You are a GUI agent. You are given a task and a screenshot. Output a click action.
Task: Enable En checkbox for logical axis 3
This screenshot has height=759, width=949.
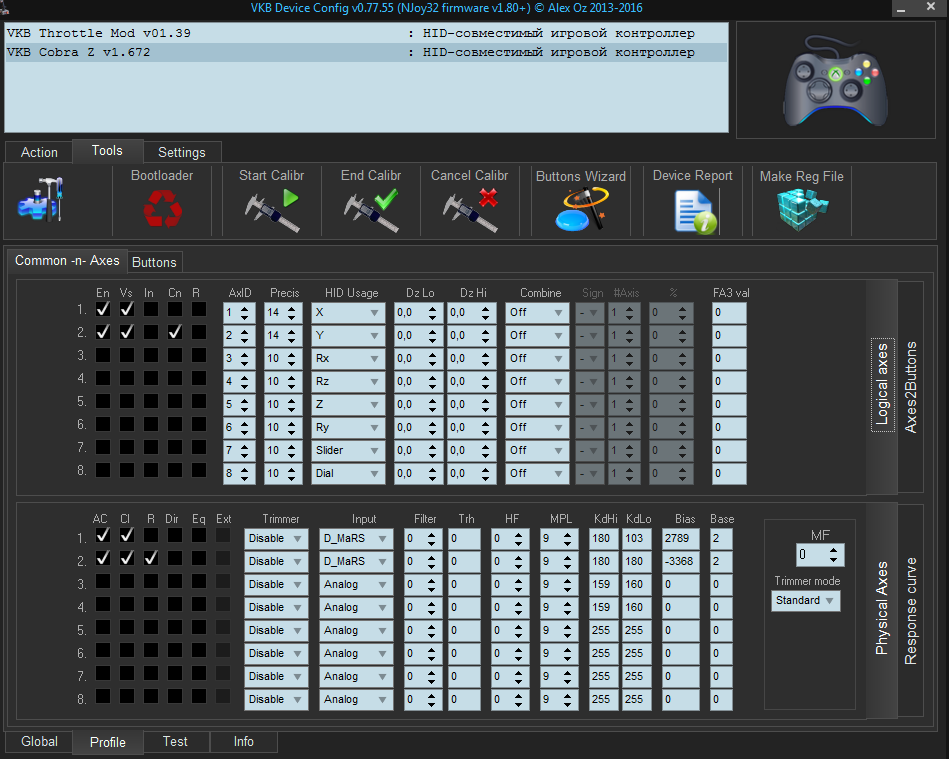(103, 355)
